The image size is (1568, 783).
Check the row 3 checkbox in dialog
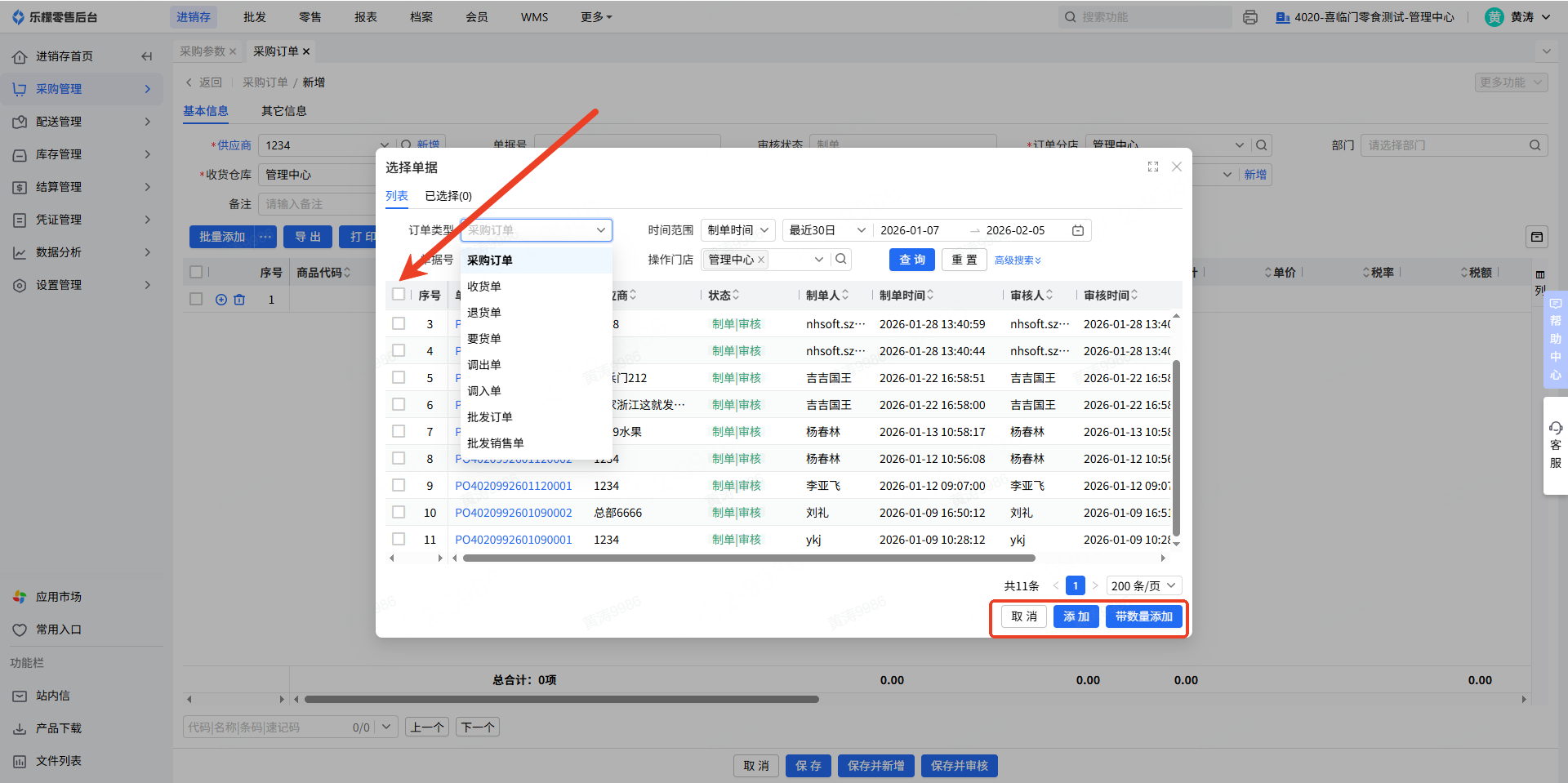[x=399, y=323]
